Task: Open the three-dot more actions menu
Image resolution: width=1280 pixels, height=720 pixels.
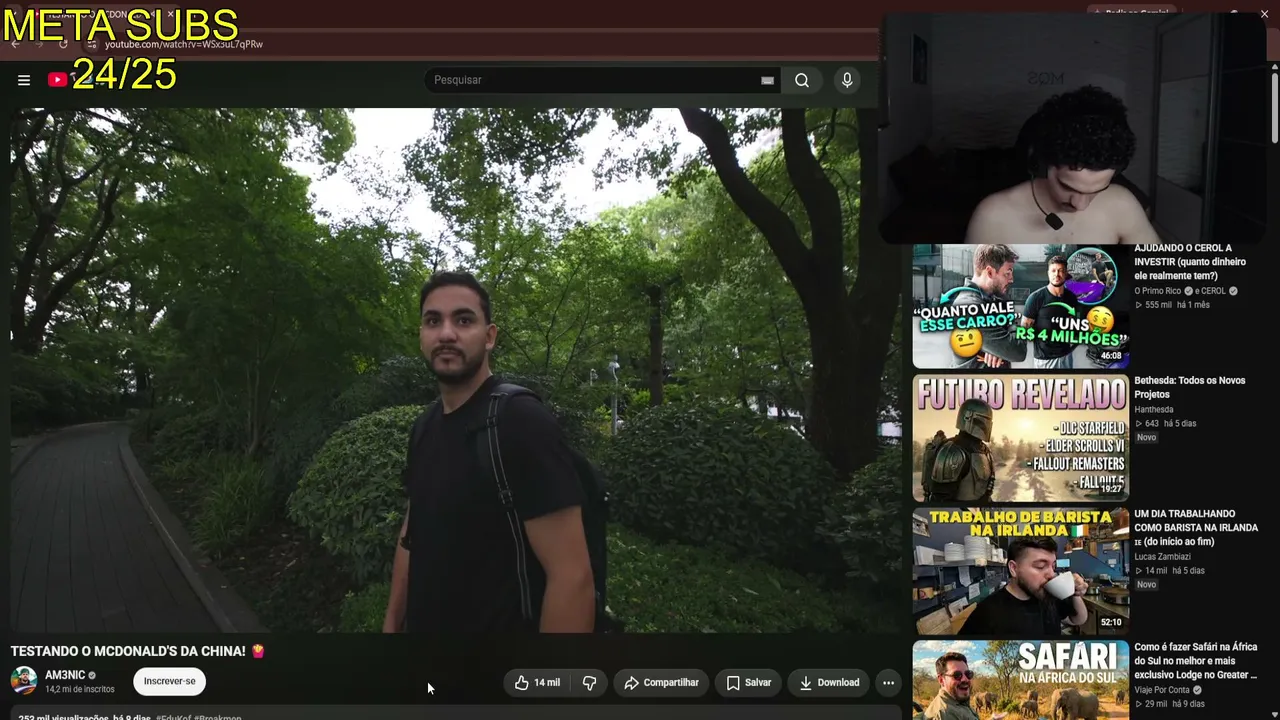Action: [888, 683]
